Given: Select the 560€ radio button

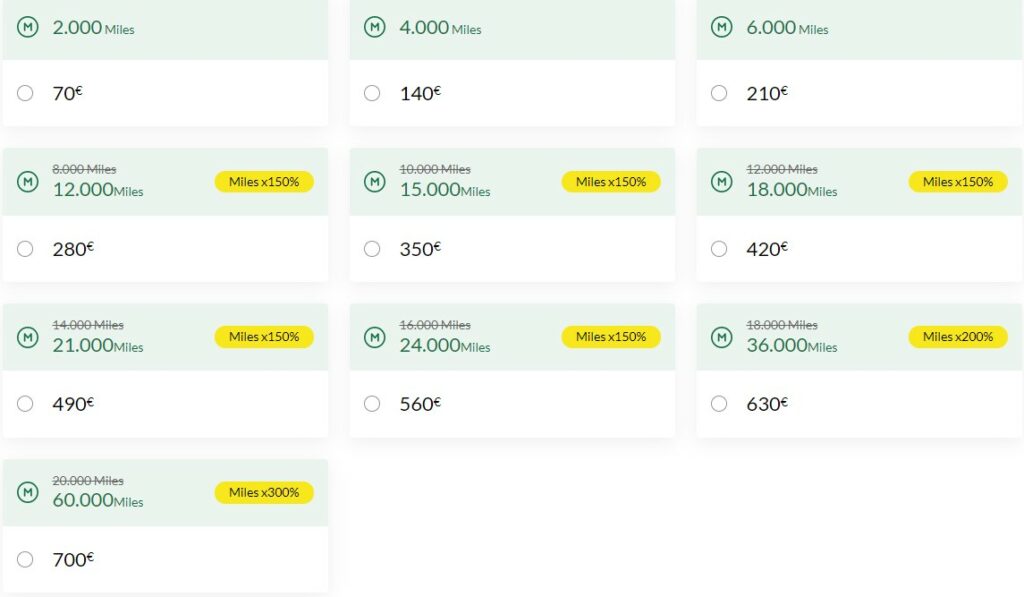Looking at the screenshot, I should pyautogui.click(x=372, y=404).
